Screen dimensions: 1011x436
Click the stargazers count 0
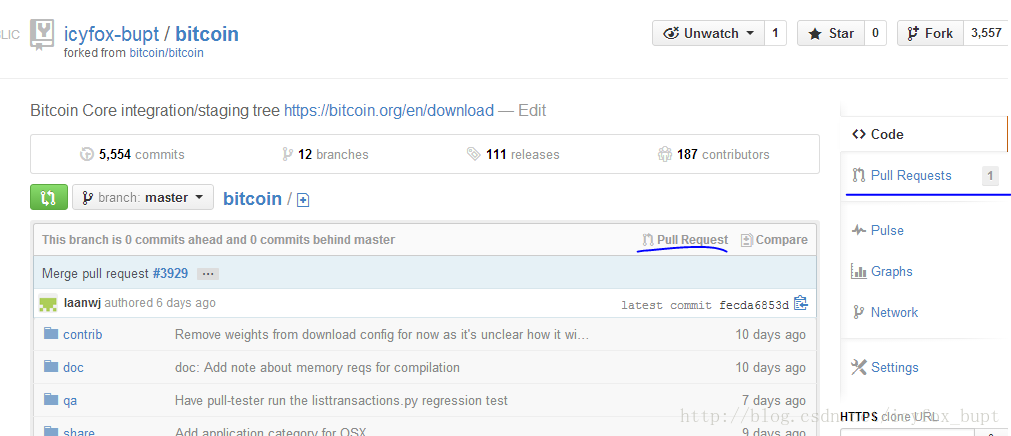click(875, 34)
